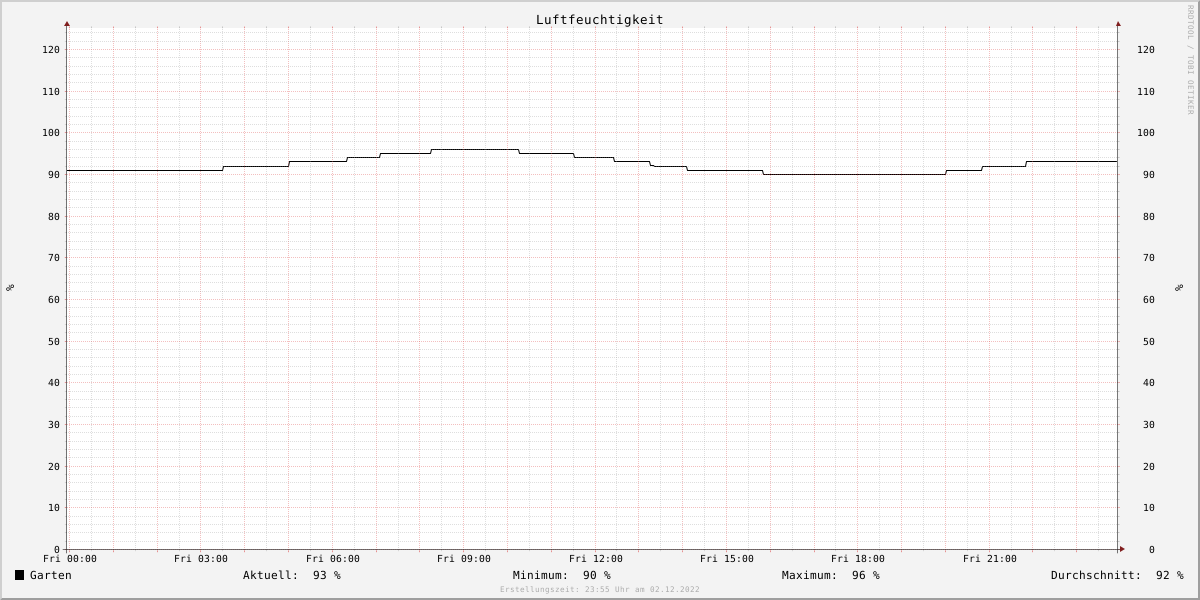Click the x-axis label Fri 12:00

[596, 559]
